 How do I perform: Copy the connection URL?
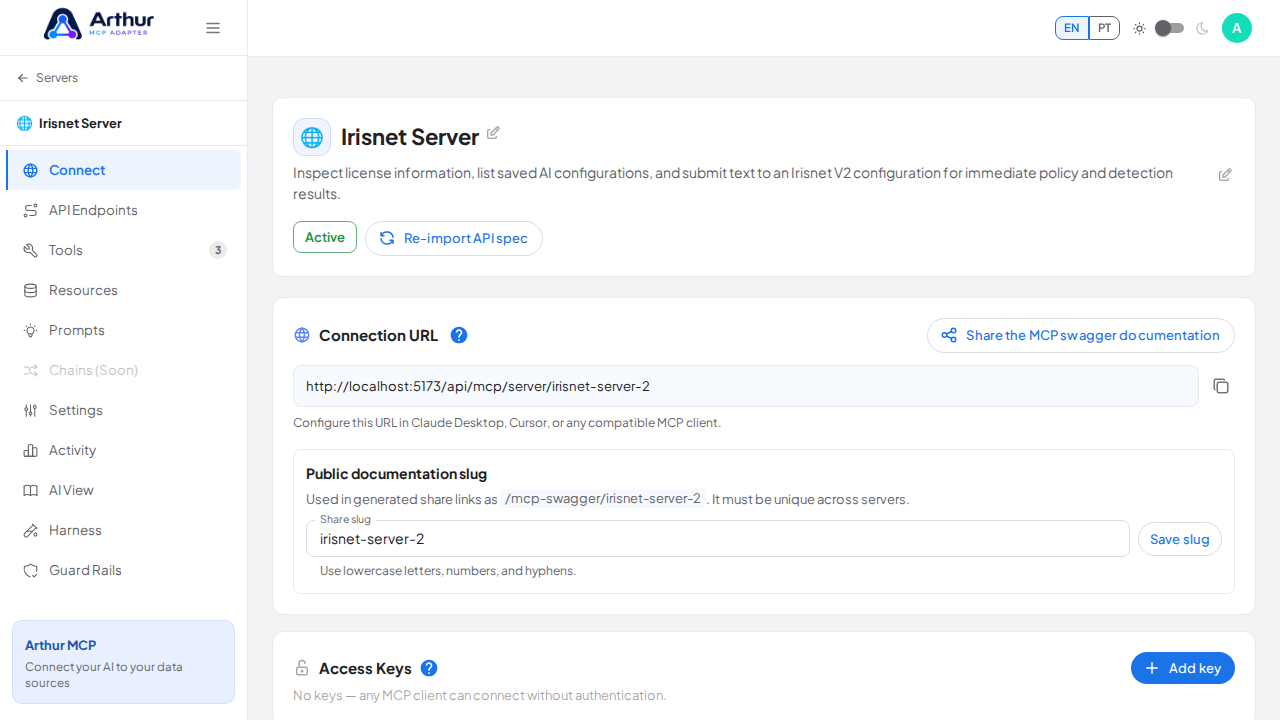tap(1221, 386)
